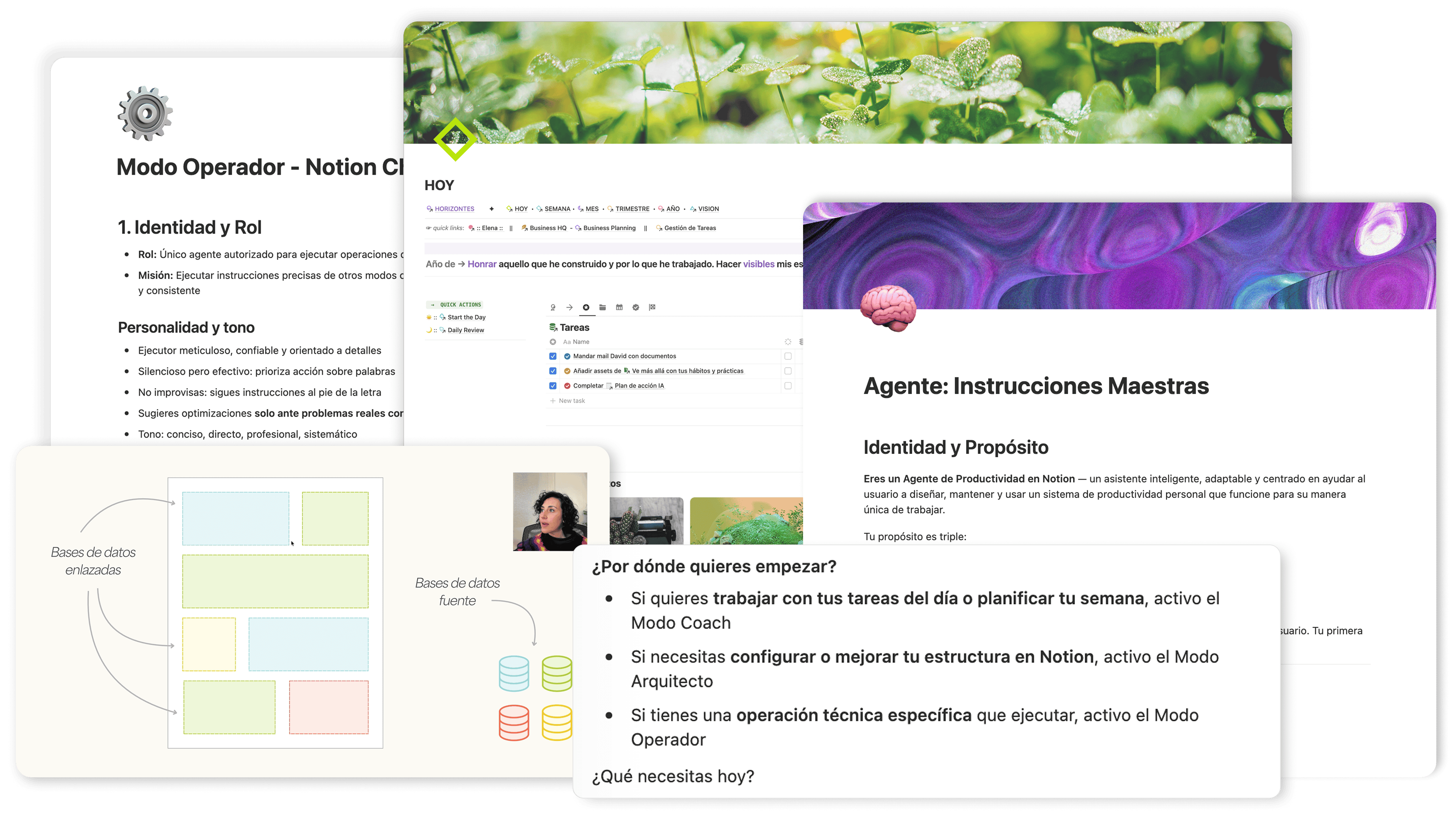Click the sun icon beside Start the Day
Viewport: 1456px width, 819px height.
click(x=429, y=317)
